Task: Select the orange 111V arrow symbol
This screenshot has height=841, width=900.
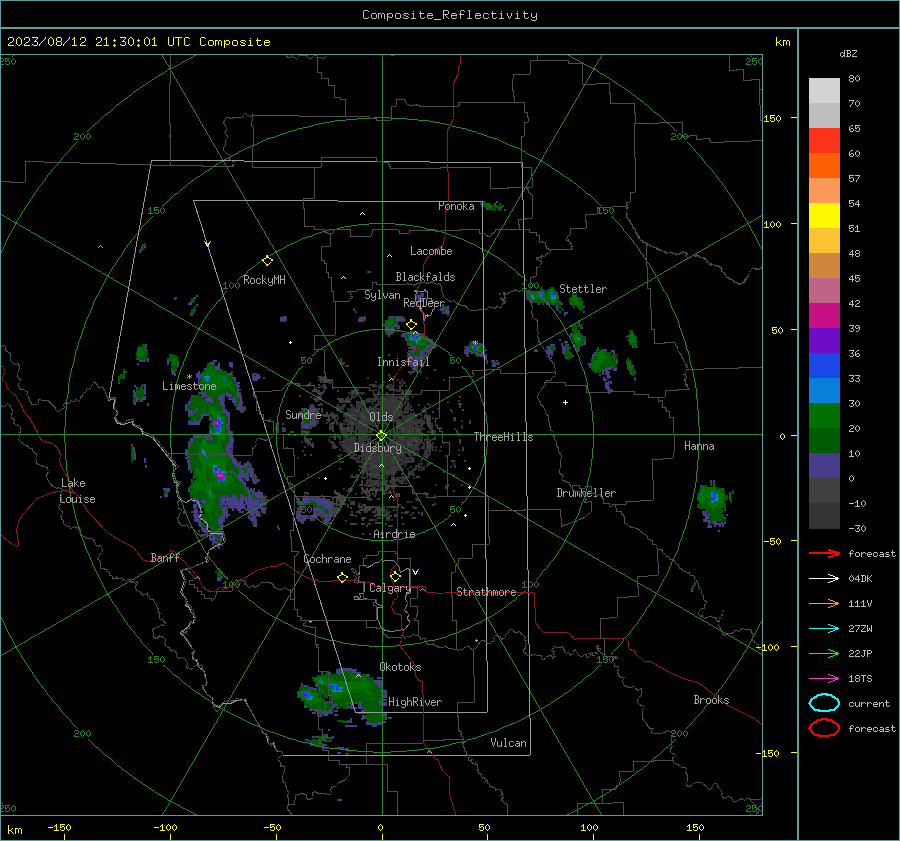Action: [824, 603]
